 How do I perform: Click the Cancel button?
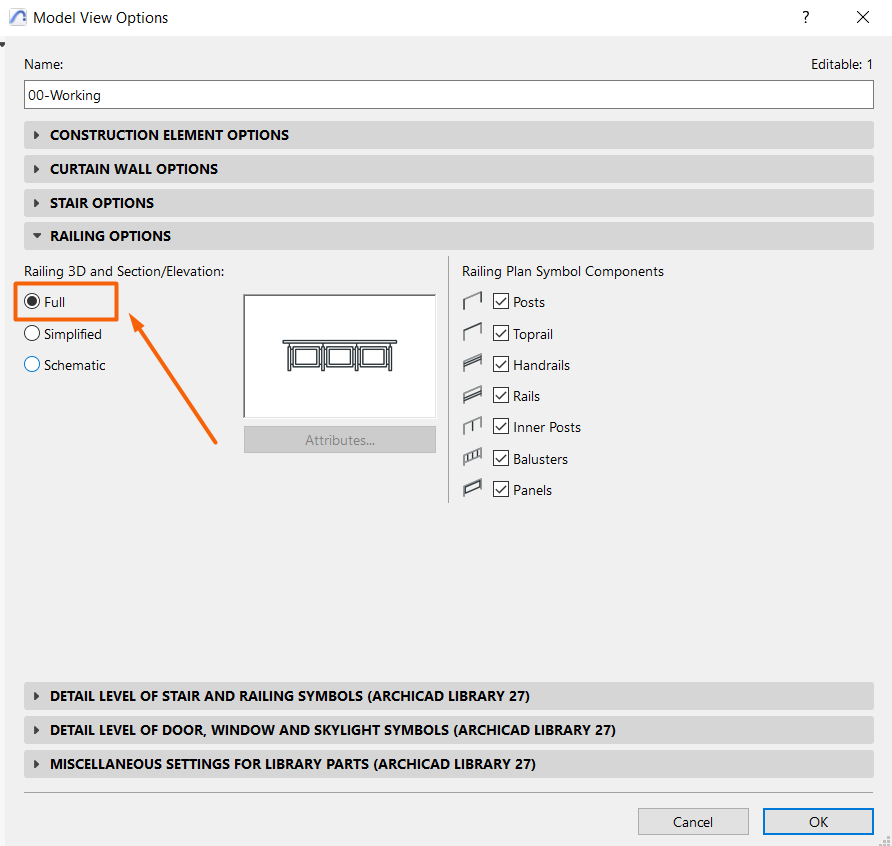pyautogui.click(x=692, y=822)
